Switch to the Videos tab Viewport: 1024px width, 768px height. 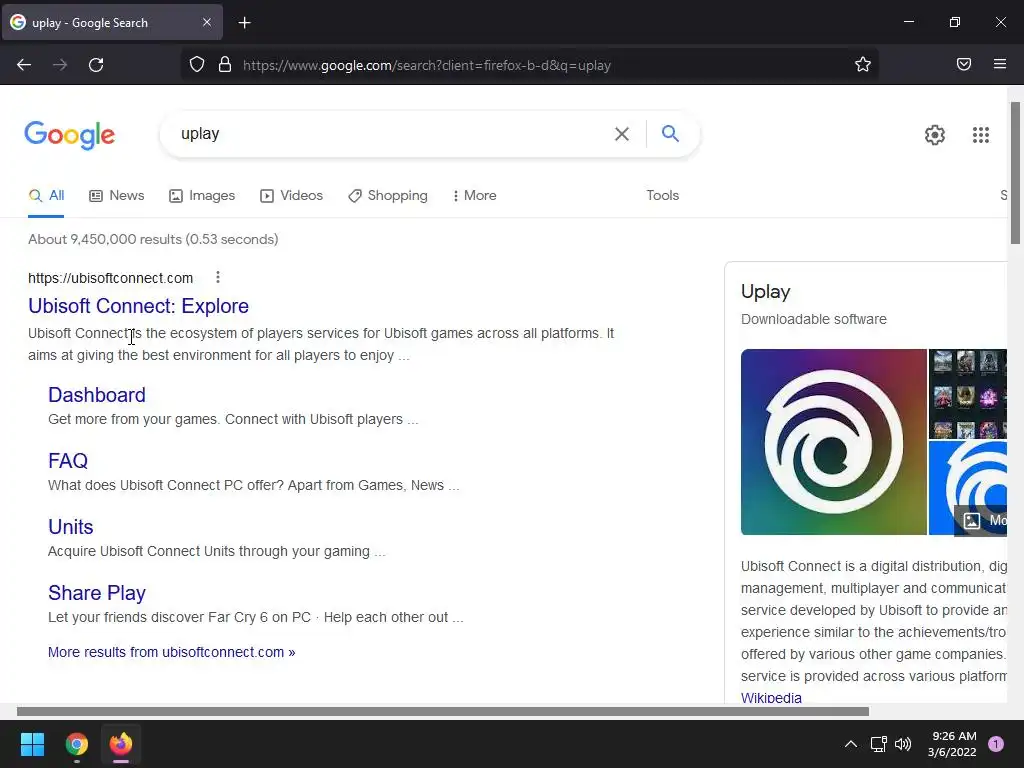(291, 195)
